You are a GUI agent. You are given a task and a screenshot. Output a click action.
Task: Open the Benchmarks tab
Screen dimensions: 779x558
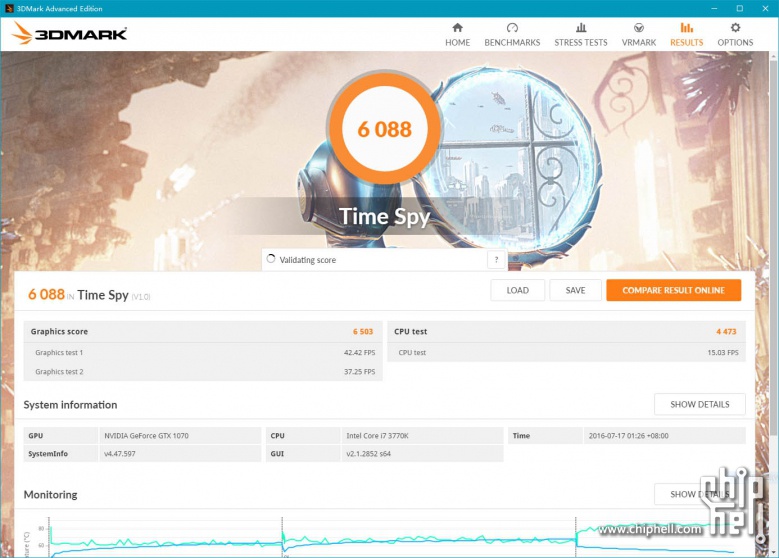tap(512, 35)
